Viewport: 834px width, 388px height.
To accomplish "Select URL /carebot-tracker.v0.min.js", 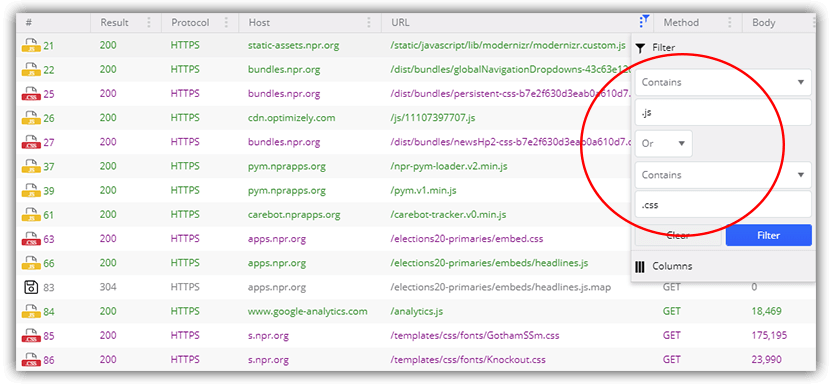I will [448, 214].
